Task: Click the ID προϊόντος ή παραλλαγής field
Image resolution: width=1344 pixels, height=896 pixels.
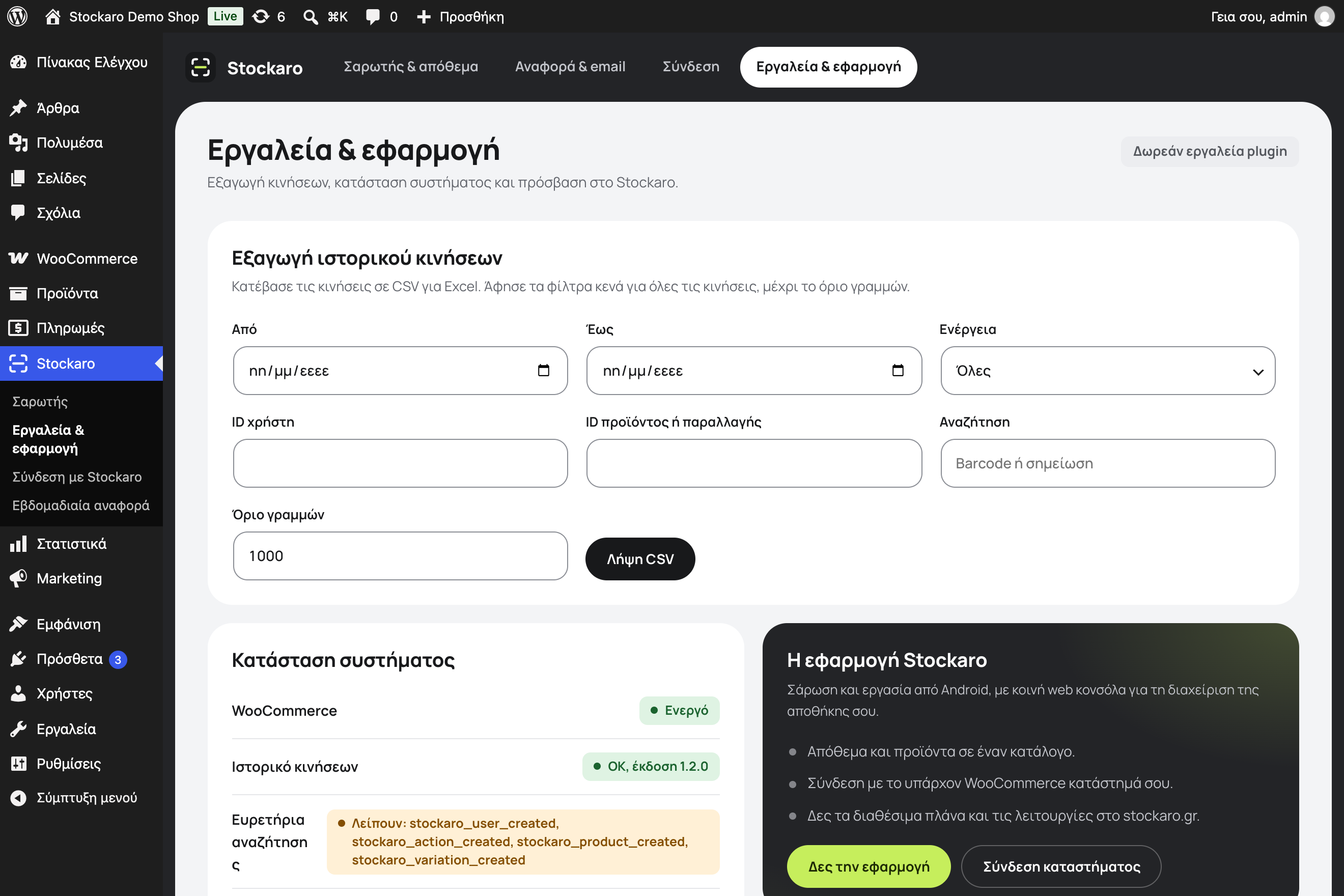Action: point(754,463)
